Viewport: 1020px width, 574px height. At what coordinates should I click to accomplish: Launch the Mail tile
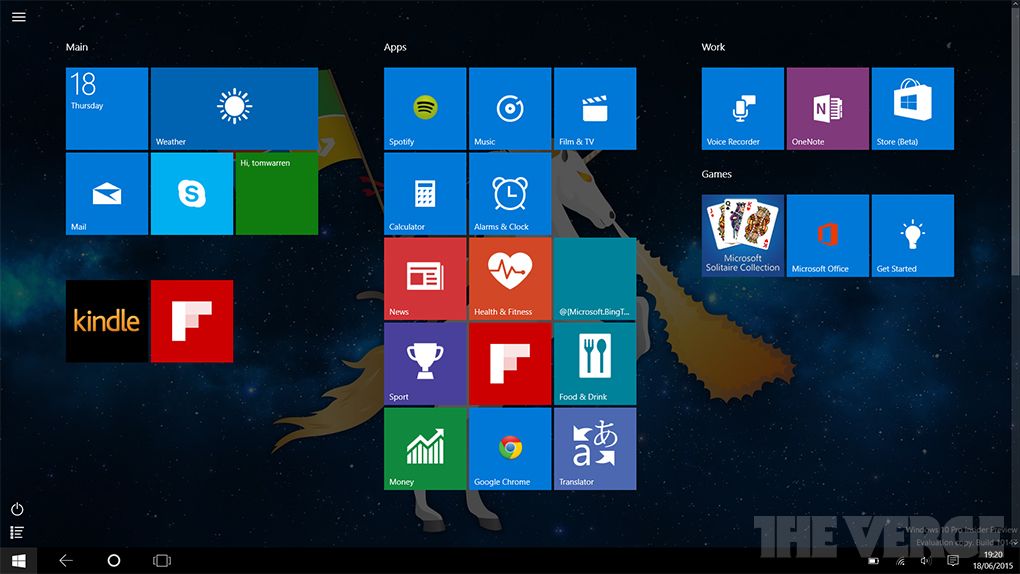coord(107,193)
